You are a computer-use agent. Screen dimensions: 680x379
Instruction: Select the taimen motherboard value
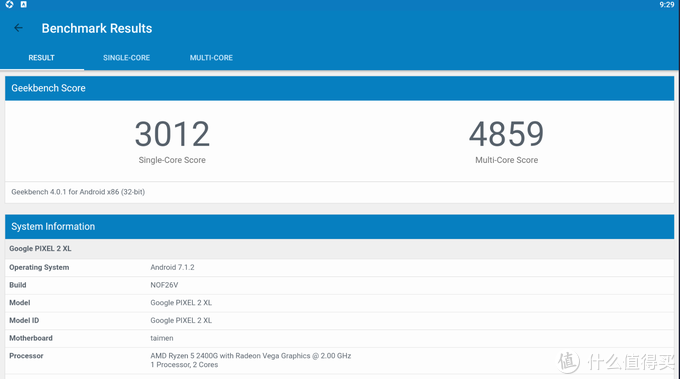[x=162, y=338]
